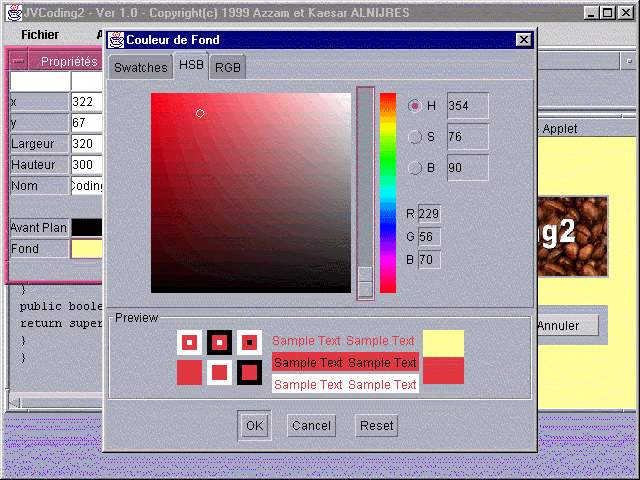This screenshot has width=640, height=480.
Task: Click the JVCoding2 main window Java icon
Action: tap(14, 13)
